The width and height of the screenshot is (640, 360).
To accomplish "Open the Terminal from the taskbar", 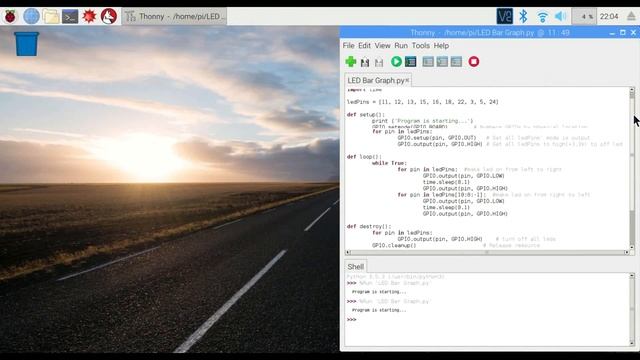I will point(70,17).
